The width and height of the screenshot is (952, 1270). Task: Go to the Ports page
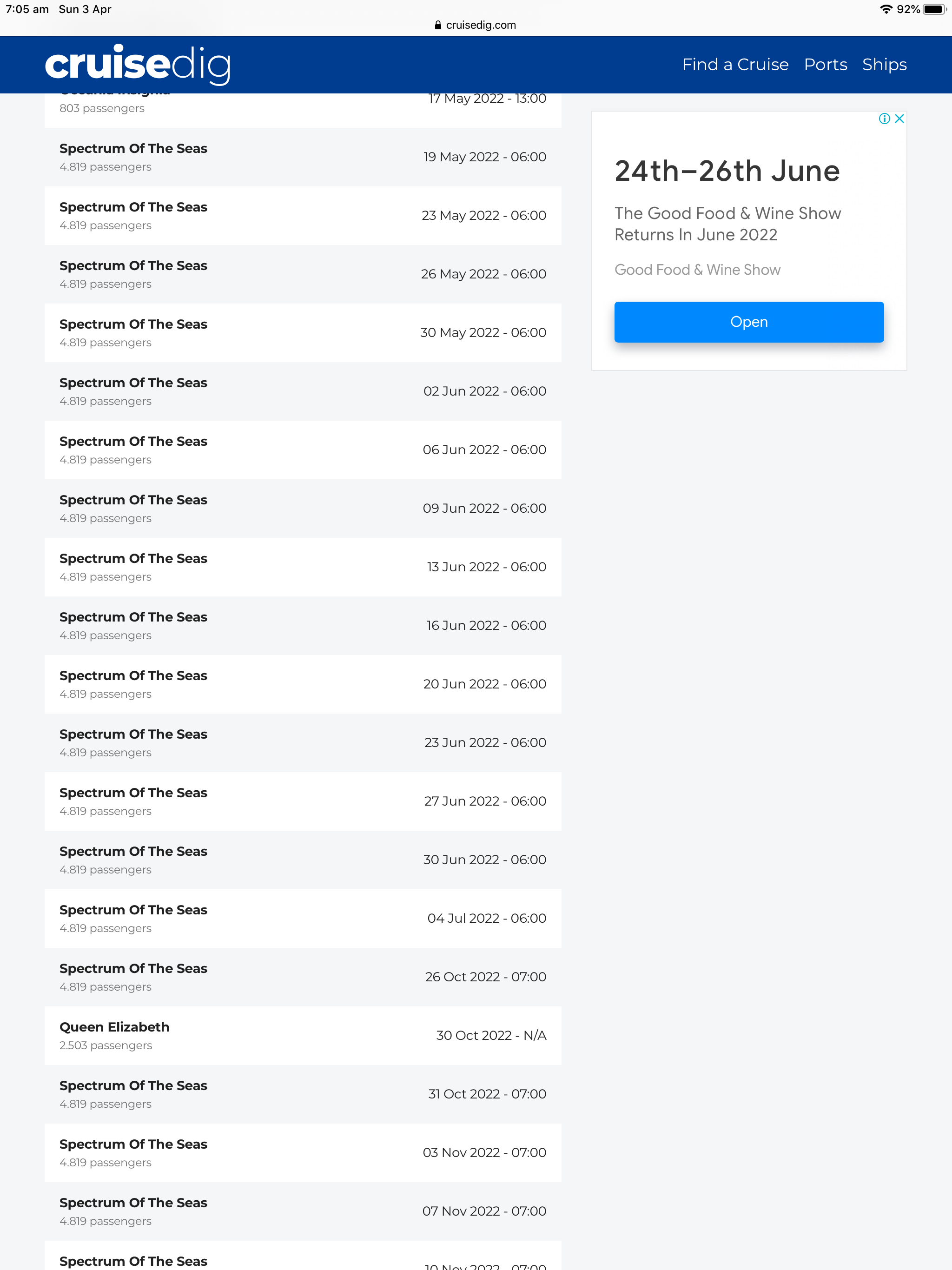click(825, 64)
